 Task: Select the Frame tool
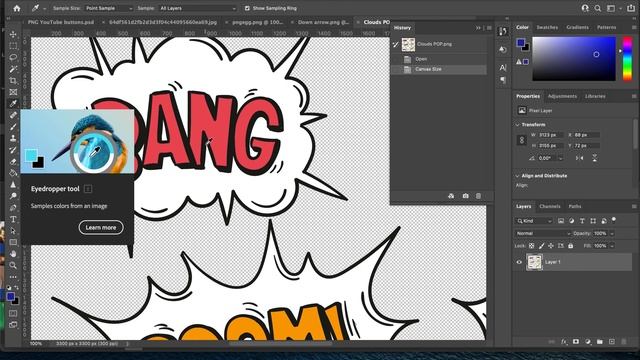pos(13,92)
